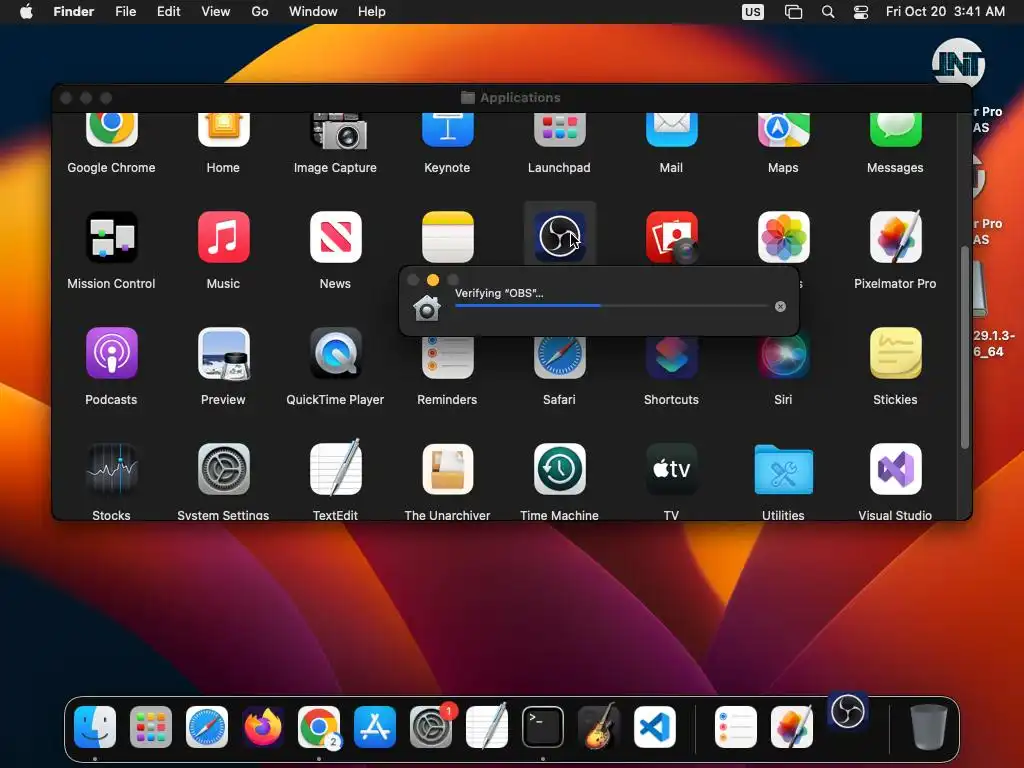
Task: Open the Maps app
Action: pos(783,129)
